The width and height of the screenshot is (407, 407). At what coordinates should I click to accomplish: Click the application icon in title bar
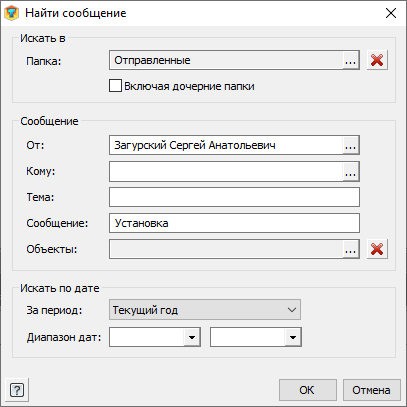(12, 13)
